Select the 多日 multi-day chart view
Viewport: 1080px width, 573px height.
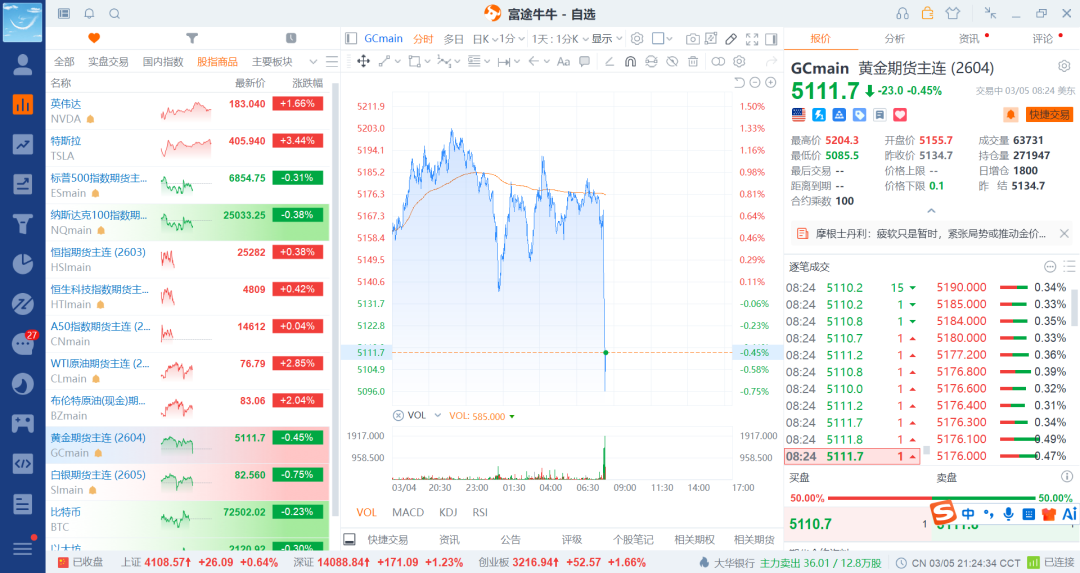pyautogui.click(x=453, y=39)
